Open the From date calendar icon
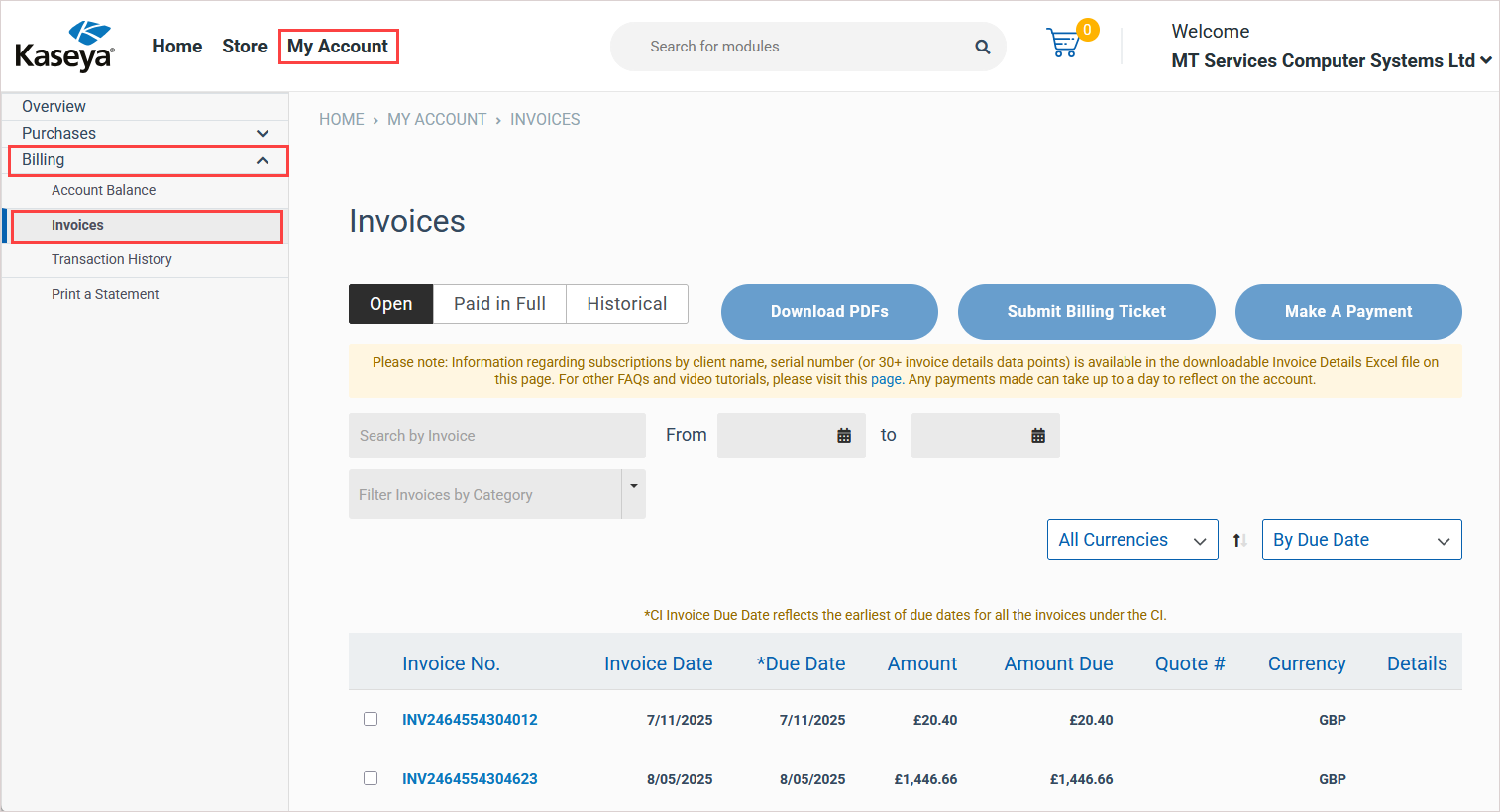Viewport: 1500px width, 812px height. [x=844, y=436]
